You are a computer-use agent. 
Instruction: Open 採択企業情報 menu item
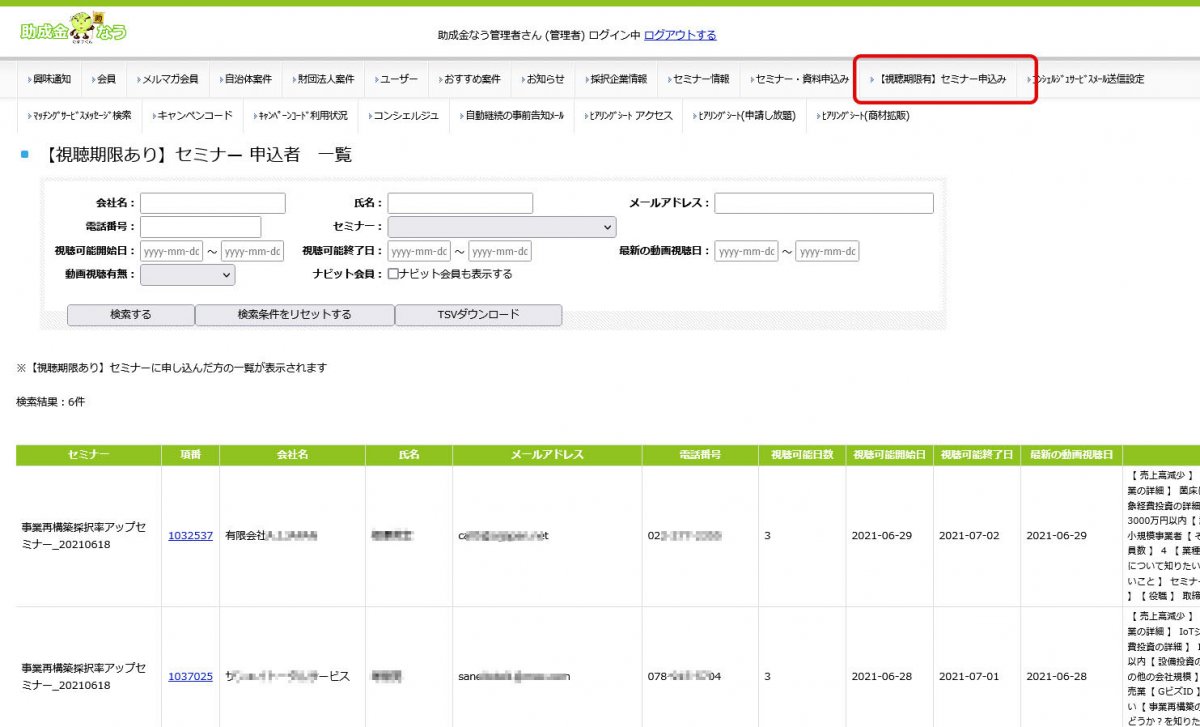617,79
